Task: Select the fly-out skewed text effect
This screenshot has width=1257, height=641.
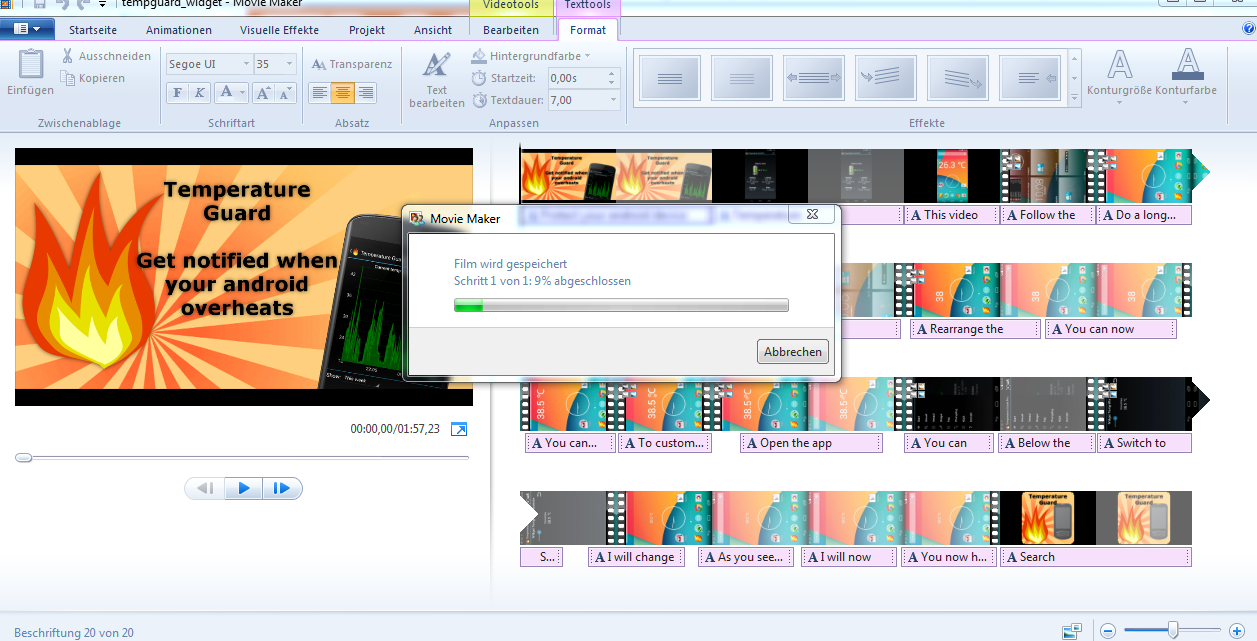Action: pyautogui.click(x=957, y=77)
